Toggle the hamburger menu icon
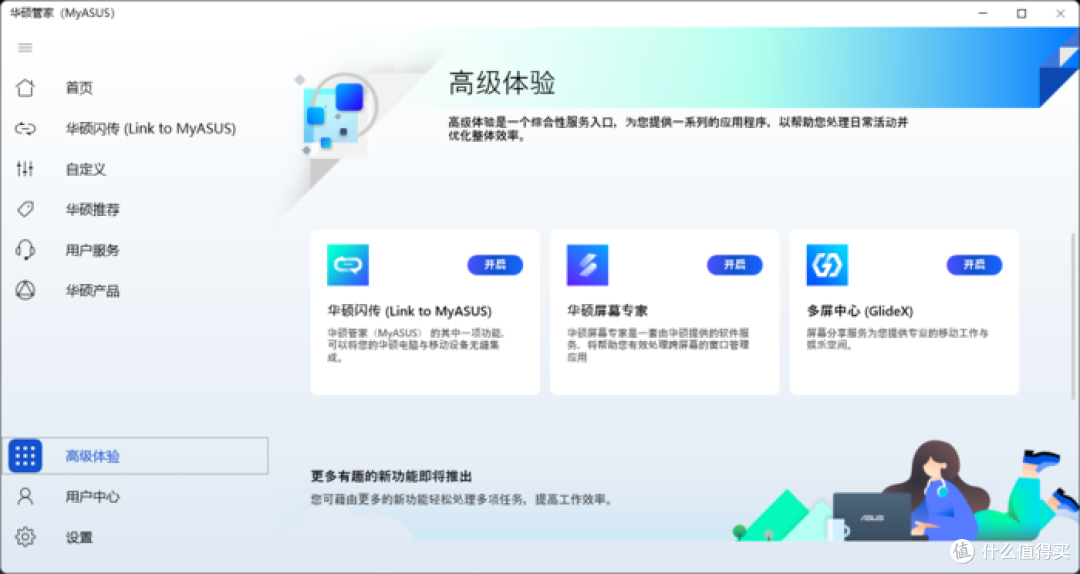Viewport: 1080px width, 574px height. click(25, 48)
